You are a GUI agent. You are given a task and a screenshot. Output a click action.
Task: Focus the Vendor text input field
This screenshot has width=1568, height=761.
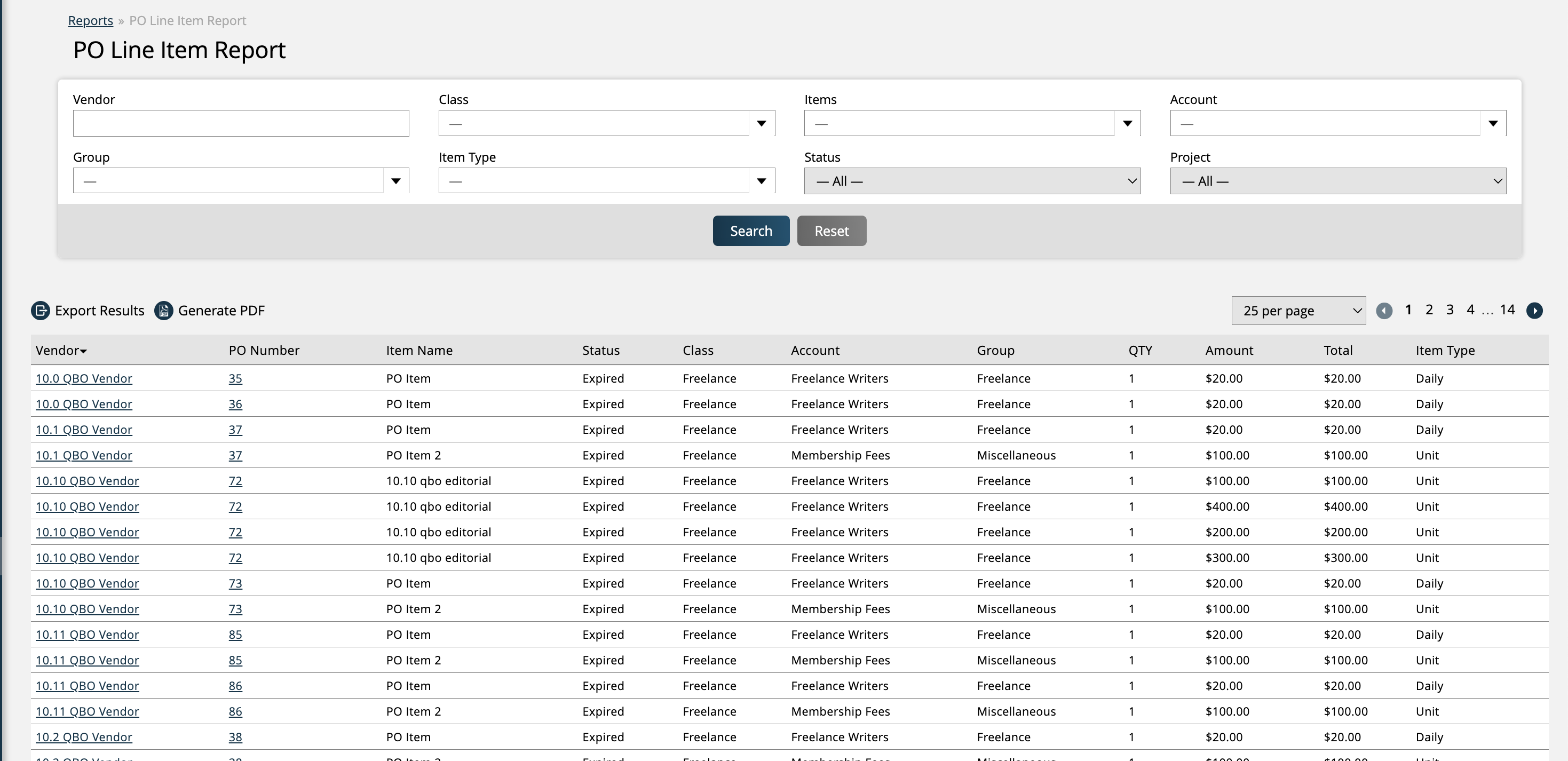tap(241, 124)
